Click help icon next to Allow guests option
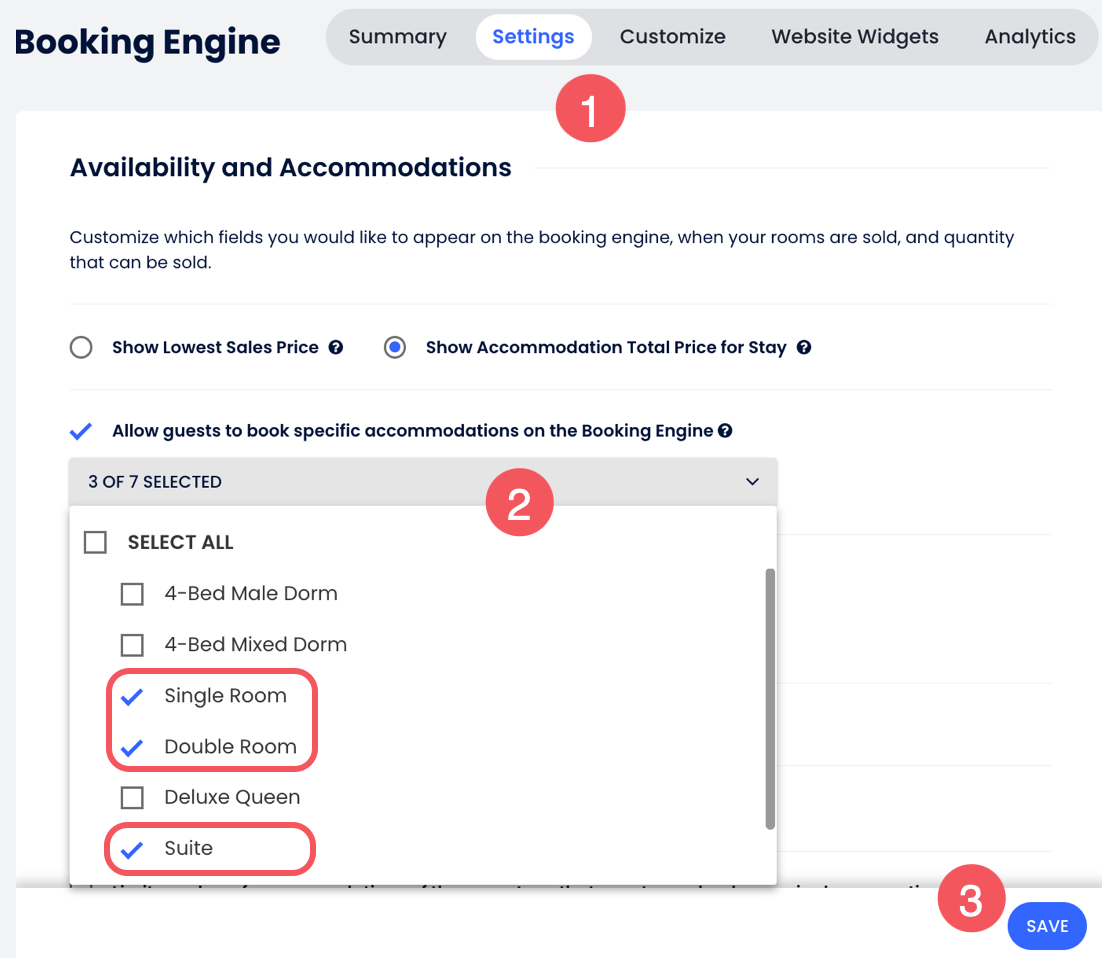 click(x=725, y=431)
